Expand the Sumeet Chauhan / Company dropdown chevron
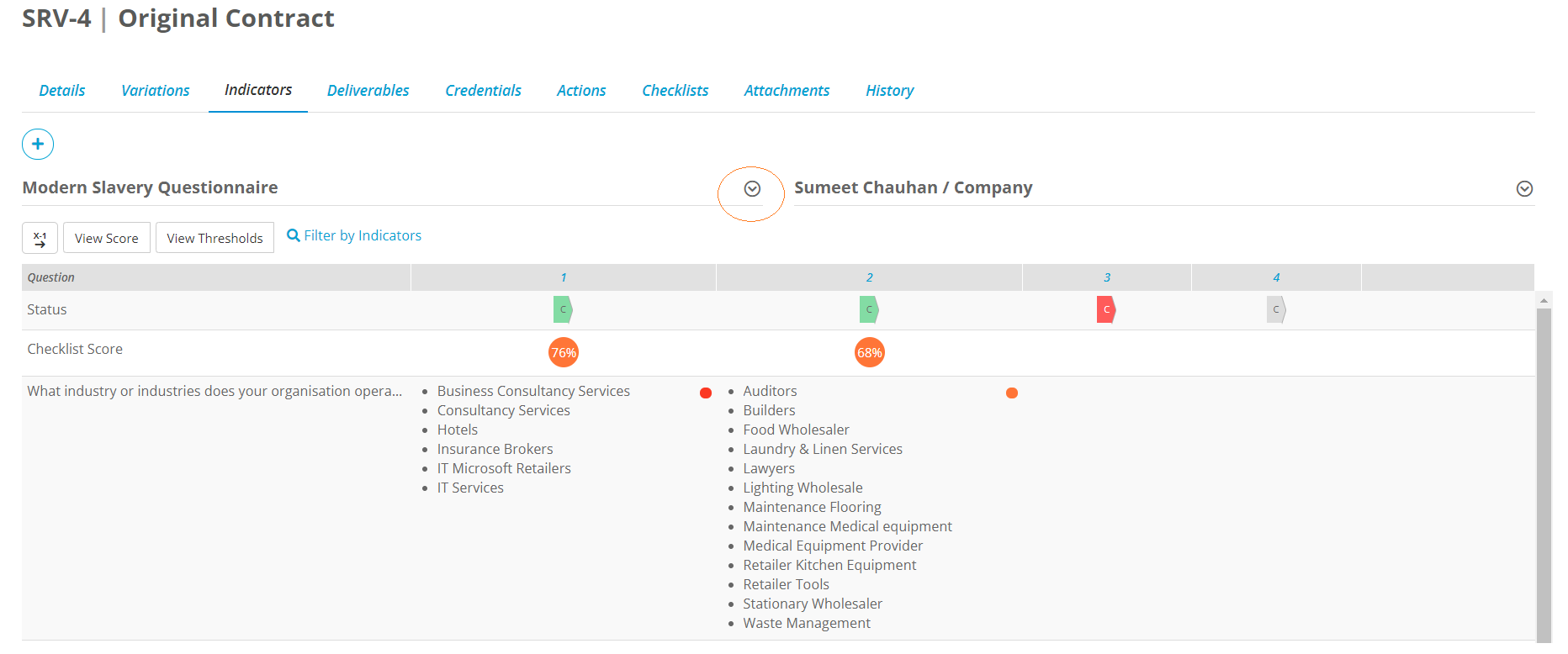Screen dimensions: 1568x654 point(1524,189)
